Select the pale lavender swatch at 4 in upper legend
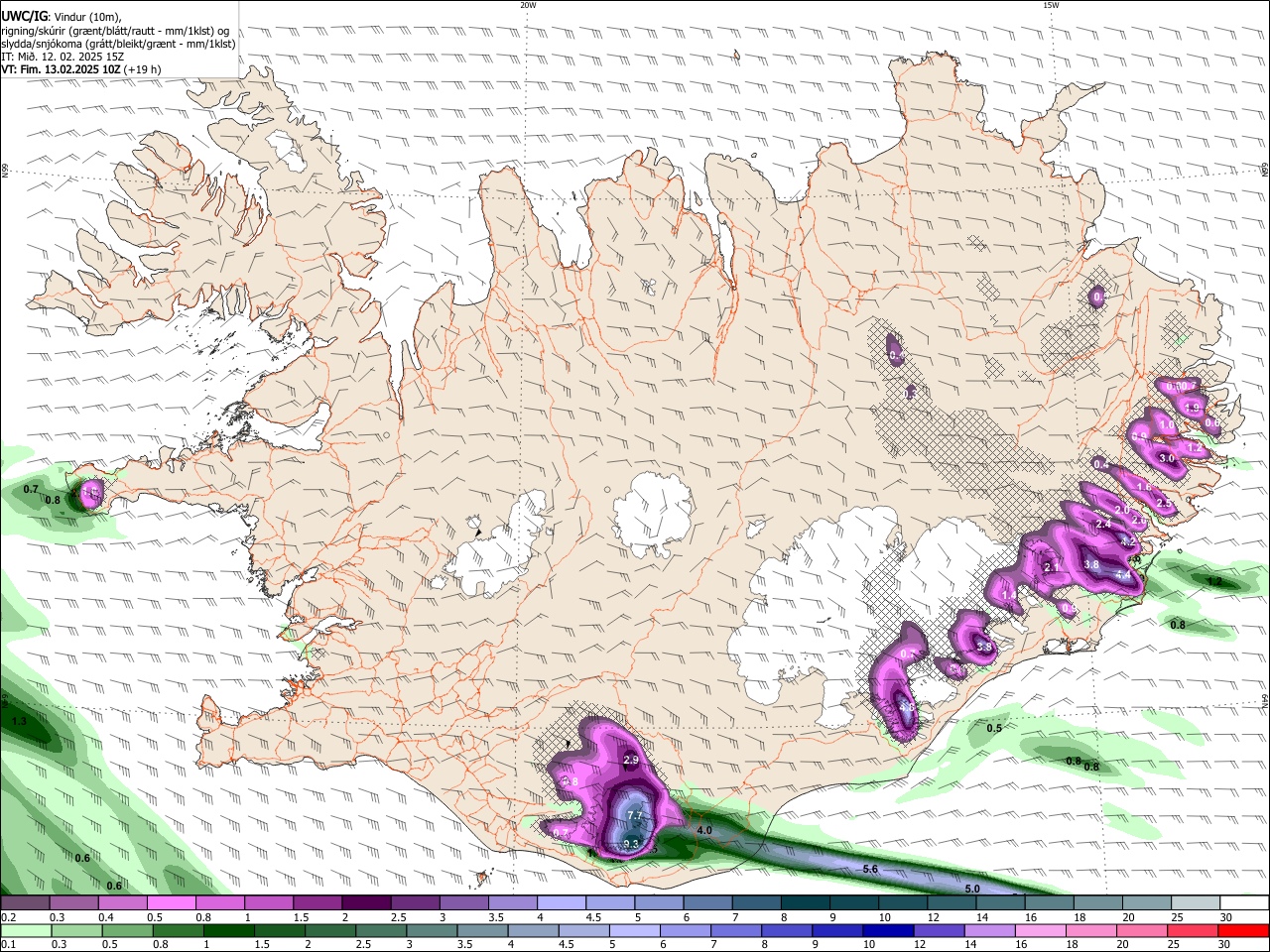This screenshot has width=1270, height=952. pyautogui.click(x=561, y=902)
